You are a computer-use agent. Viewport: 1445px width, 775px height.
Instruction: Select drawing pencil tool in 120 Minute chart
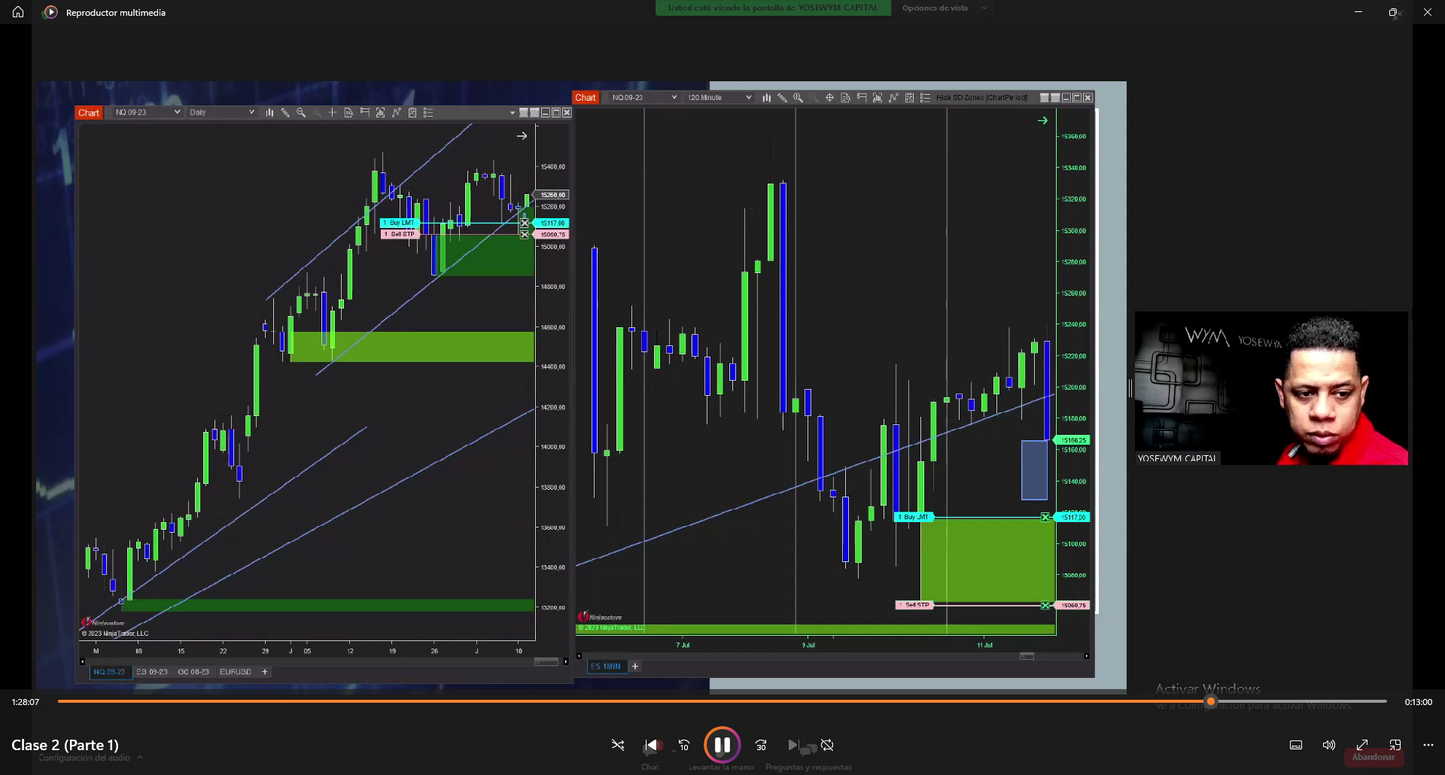pyautogui.click(x=782, y=98)
